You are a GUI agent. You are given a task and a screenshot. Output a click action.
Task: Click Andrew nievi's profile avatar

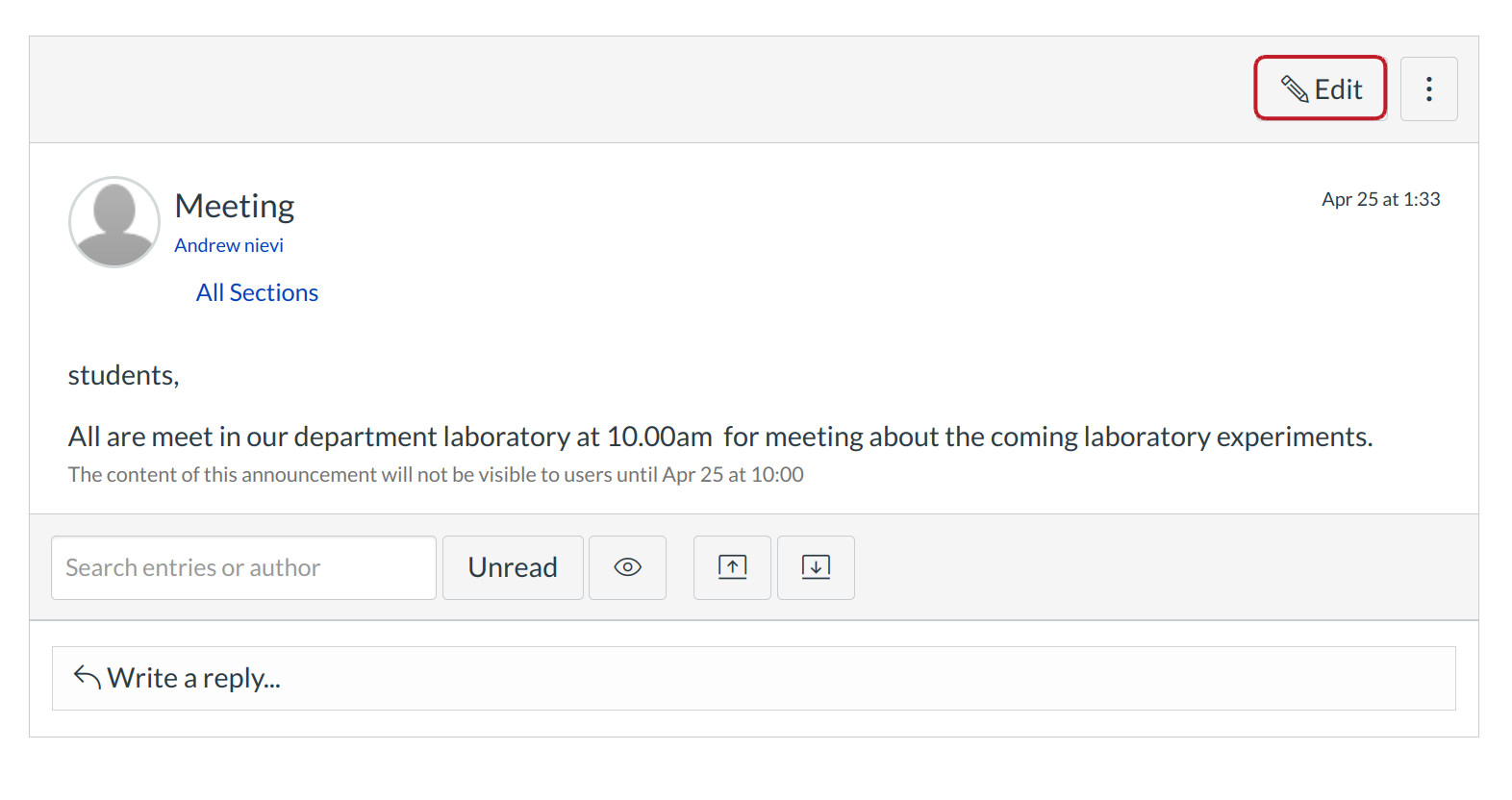click(114, 222)
